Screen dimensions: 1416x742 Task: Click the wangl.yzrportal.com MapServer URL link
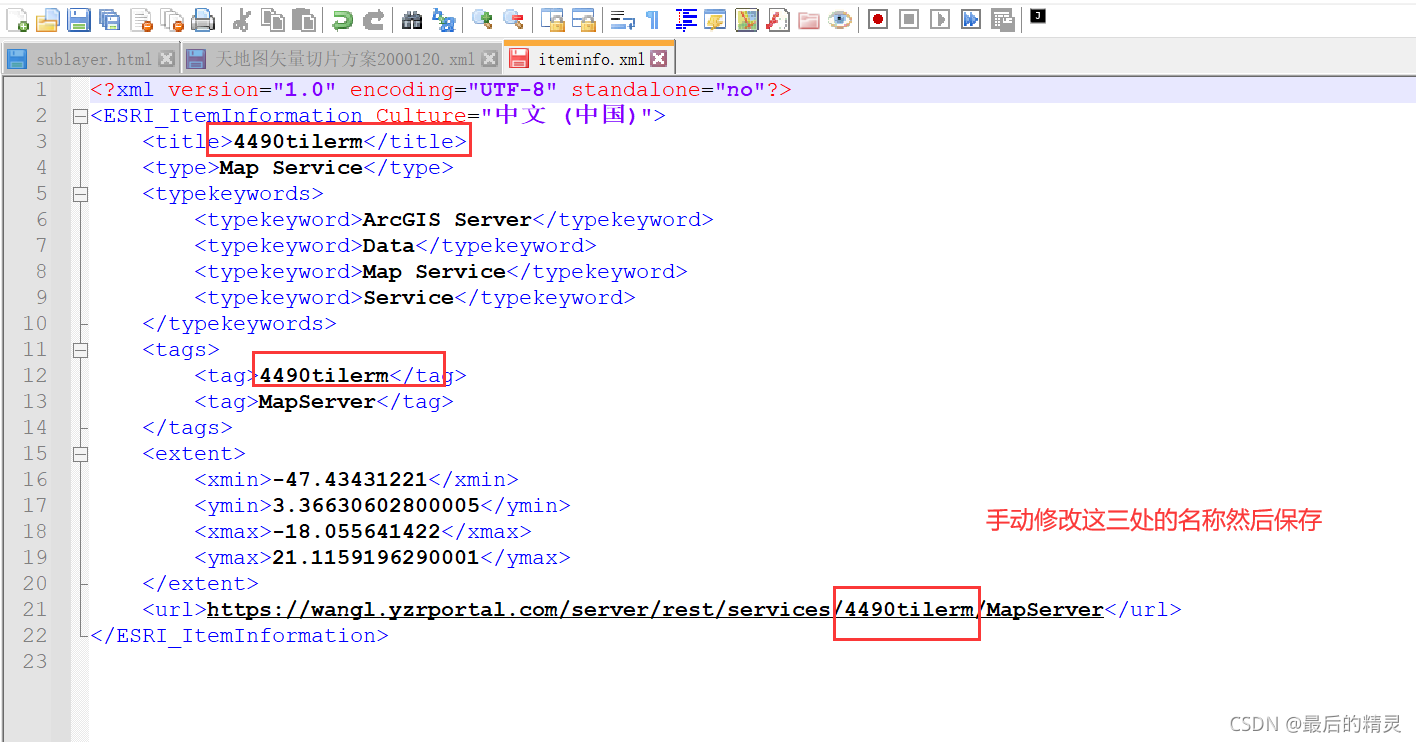[x=655, y=610]
